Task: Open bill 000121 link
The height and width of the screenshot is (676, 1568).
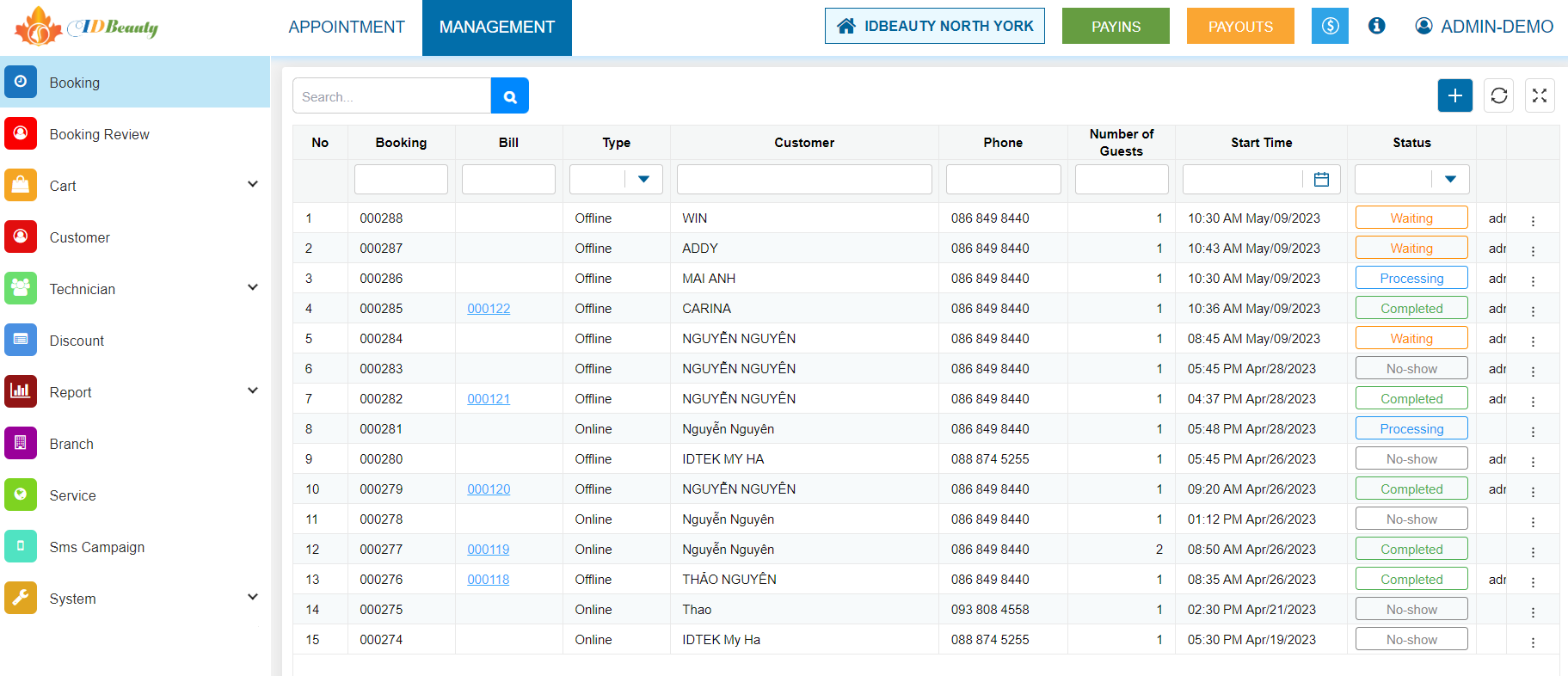Action: point(489,399)
